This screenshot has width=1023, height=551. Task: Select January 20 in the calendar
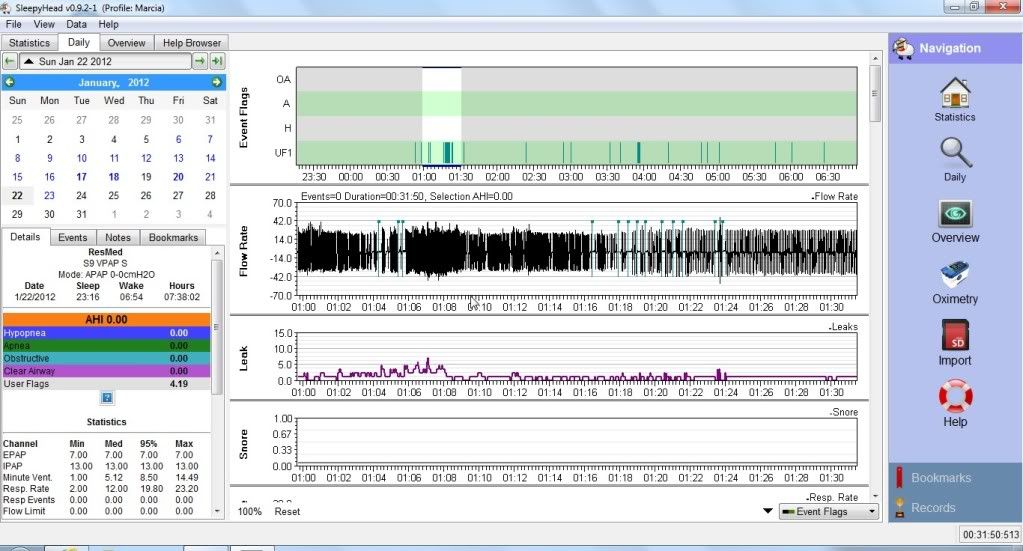pos(178,177)
